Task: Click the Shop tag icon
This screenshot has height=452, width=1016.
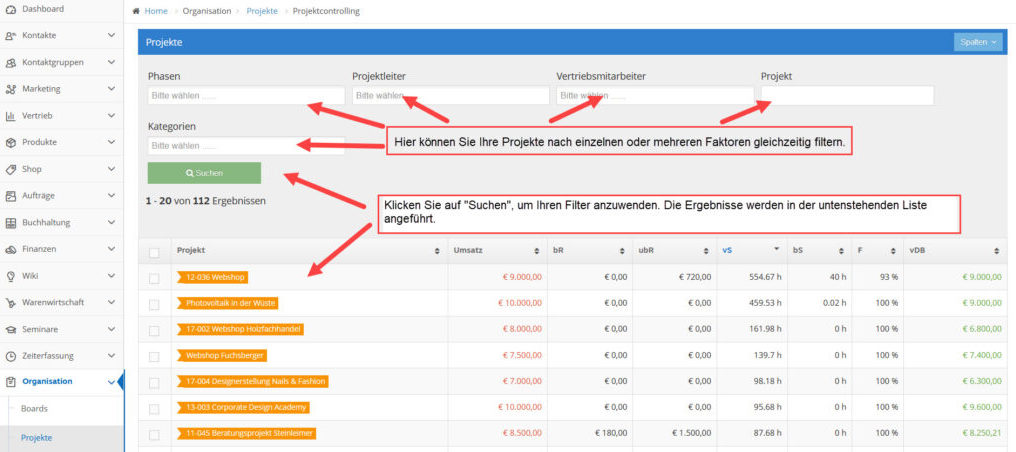Action: point(10,169)
